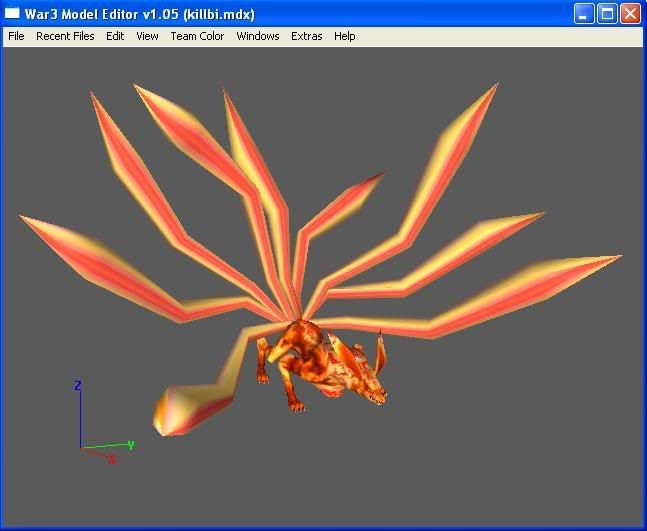The height and width of the screenshot is (531, 647).
Task: Close the War3 Model Editor window
Action: coord(630,14)
